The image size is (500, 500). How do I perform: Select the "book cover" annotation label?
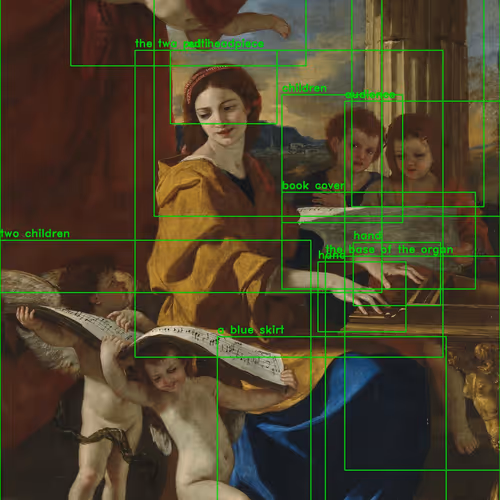tap(313, 186)
